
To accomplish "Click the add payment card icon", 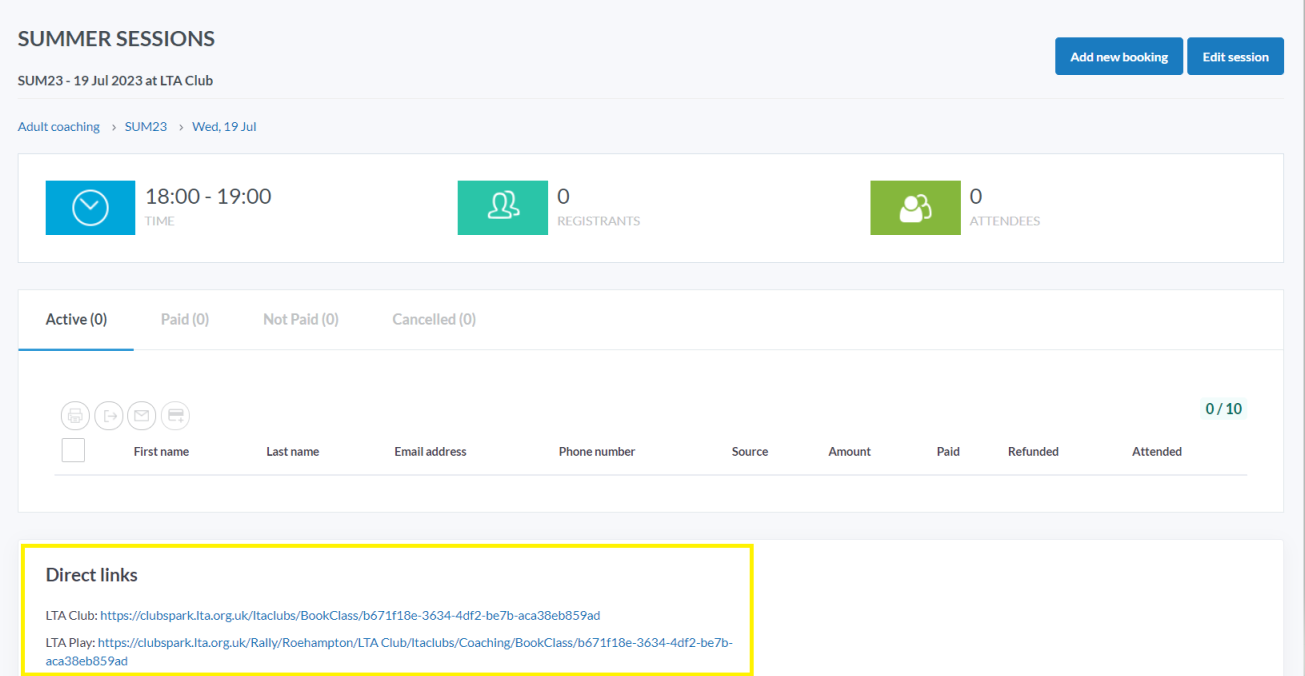I will click(x=175, y=415).
